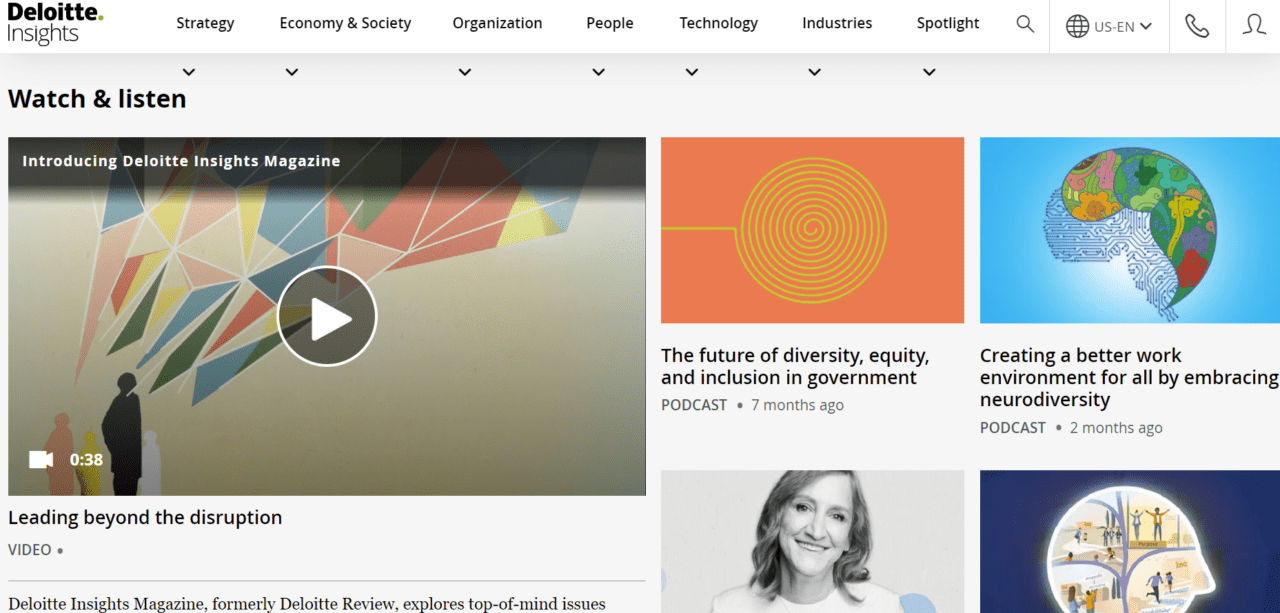The height and width of the screenshot is (613, 1280).
Task: Open the Economy & Society menu
Action: (x=345, y=23)
